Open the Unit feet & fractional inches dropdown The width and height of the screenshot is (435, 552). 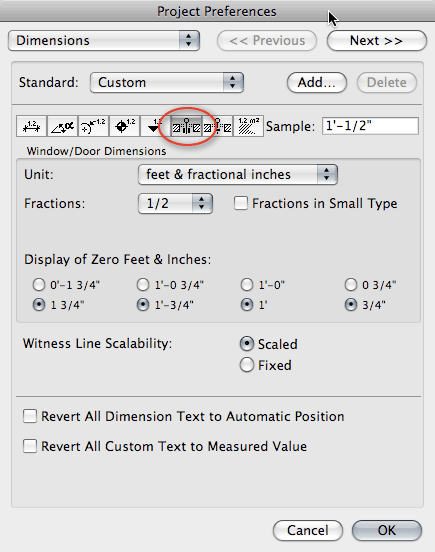238,175
